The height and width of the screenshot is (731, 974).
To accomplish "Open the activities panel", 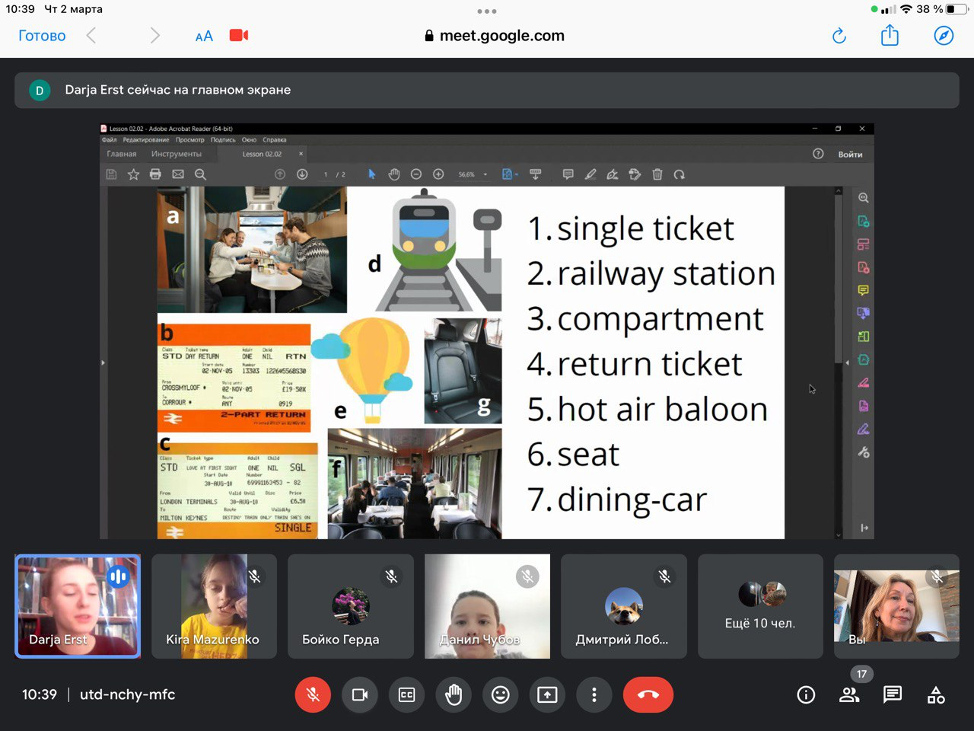I will point(936,695).
